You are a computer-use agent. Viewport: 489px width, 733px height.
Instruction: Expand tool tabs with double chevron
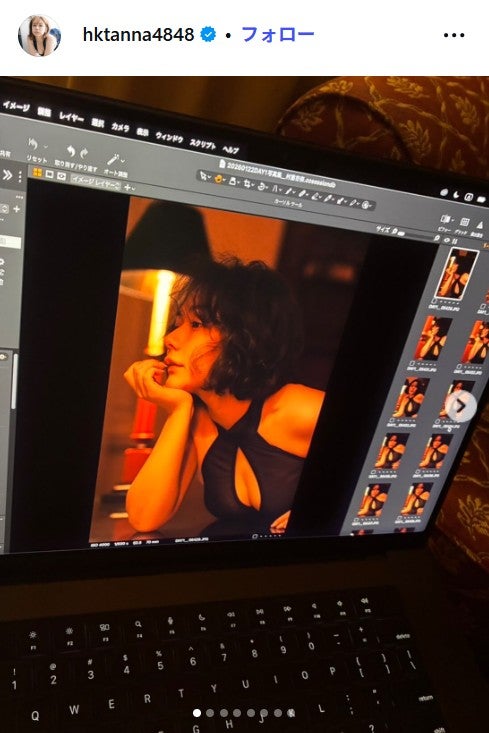click(7, 175)
